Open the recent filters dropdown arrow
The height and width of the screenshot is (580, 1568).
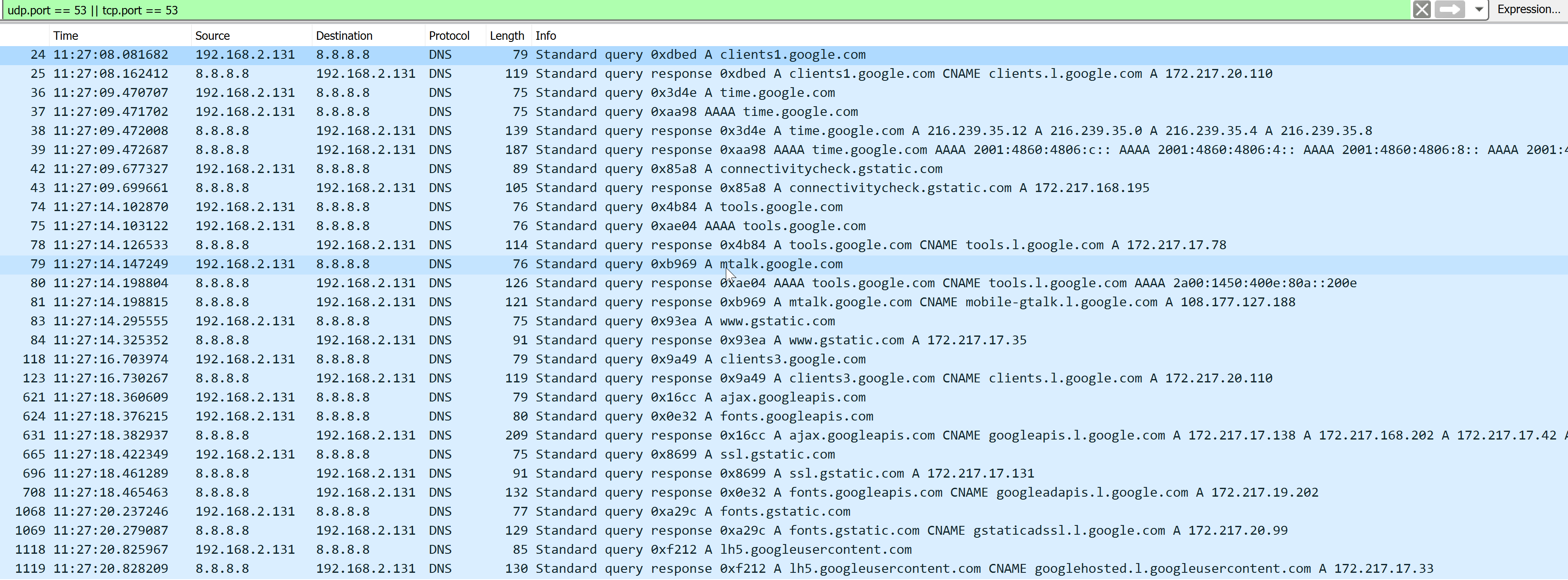pyautogui.click(x=1479, y=10)
